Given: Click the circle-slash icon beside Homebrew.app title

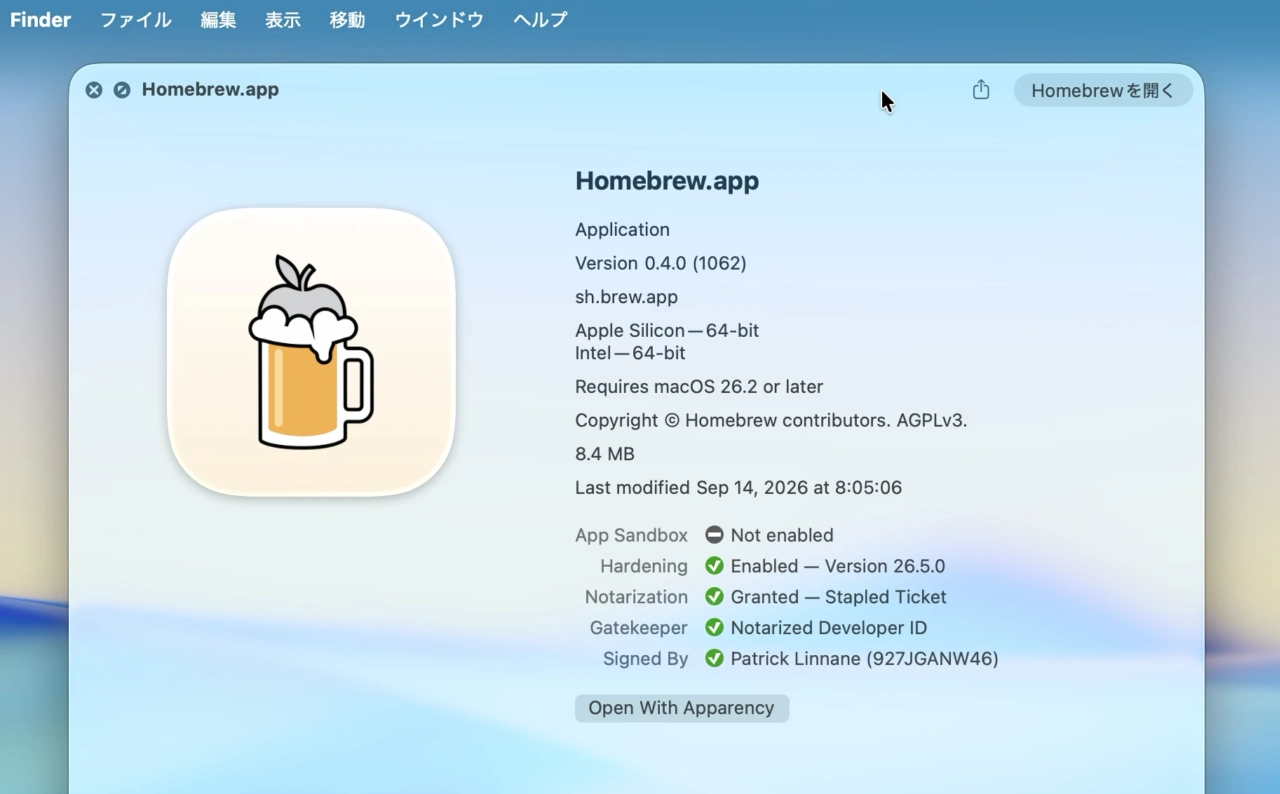Looking at the screenshot, I should click(122, 90).
